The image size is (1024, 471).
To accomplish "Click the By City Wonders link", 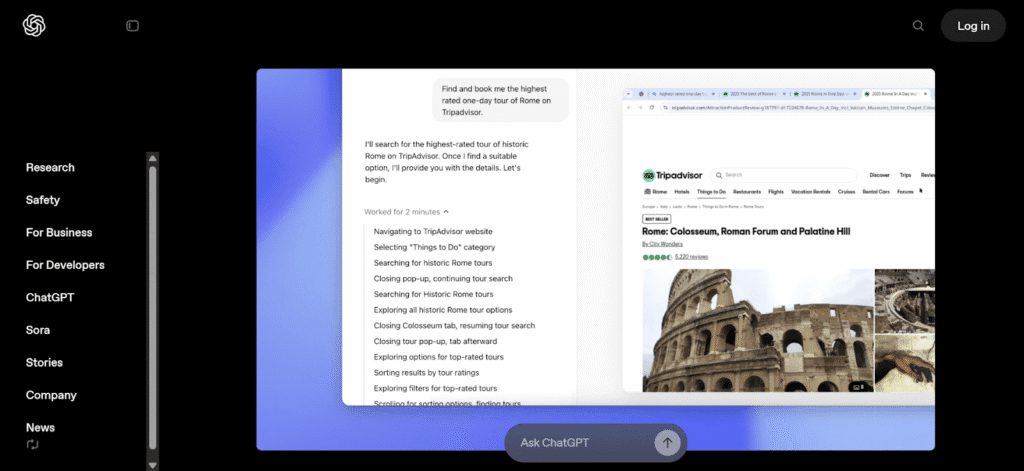I will click(x=662, y=244).
